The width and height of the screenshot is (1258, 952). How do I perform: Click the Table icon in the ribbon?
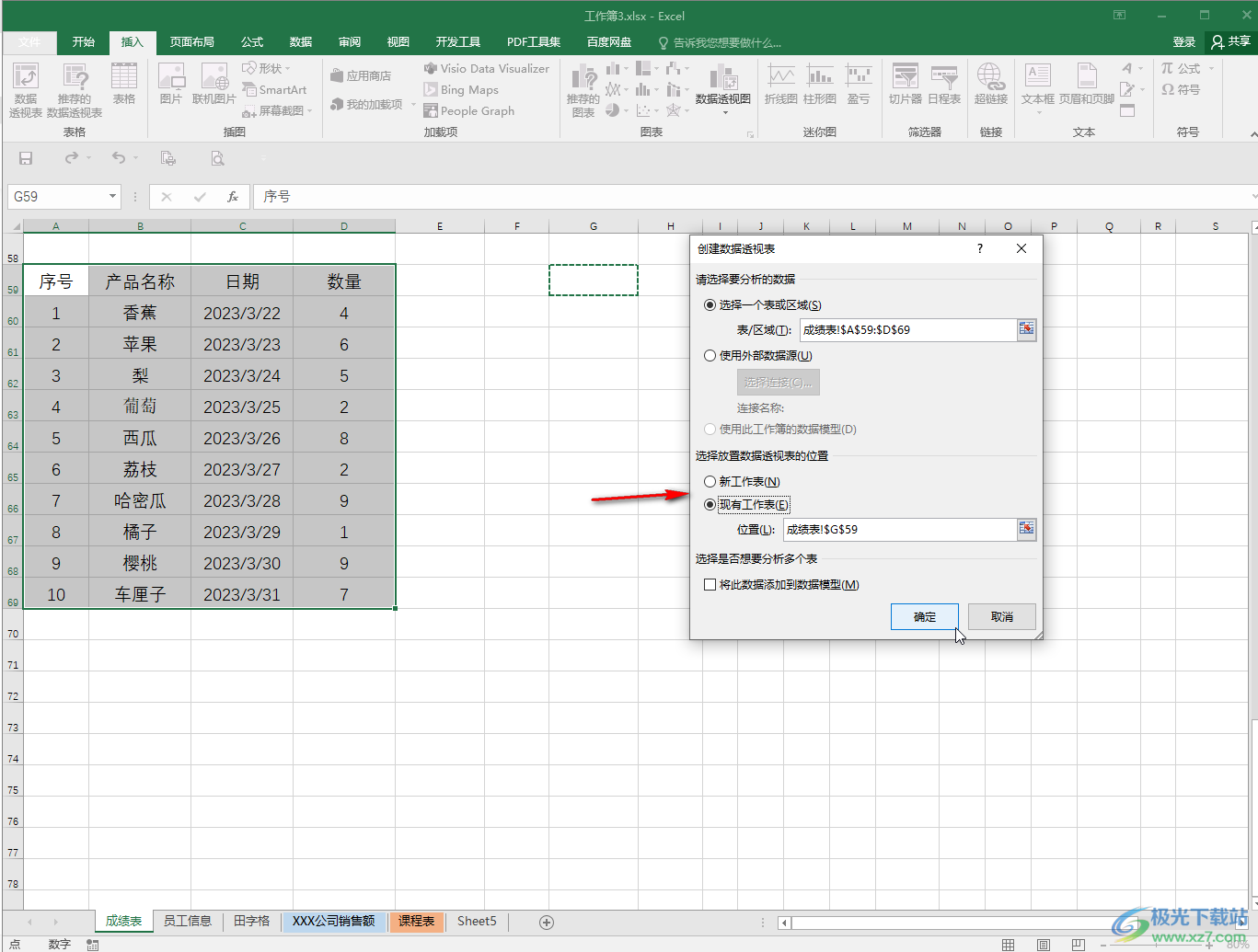coord(124,84)
